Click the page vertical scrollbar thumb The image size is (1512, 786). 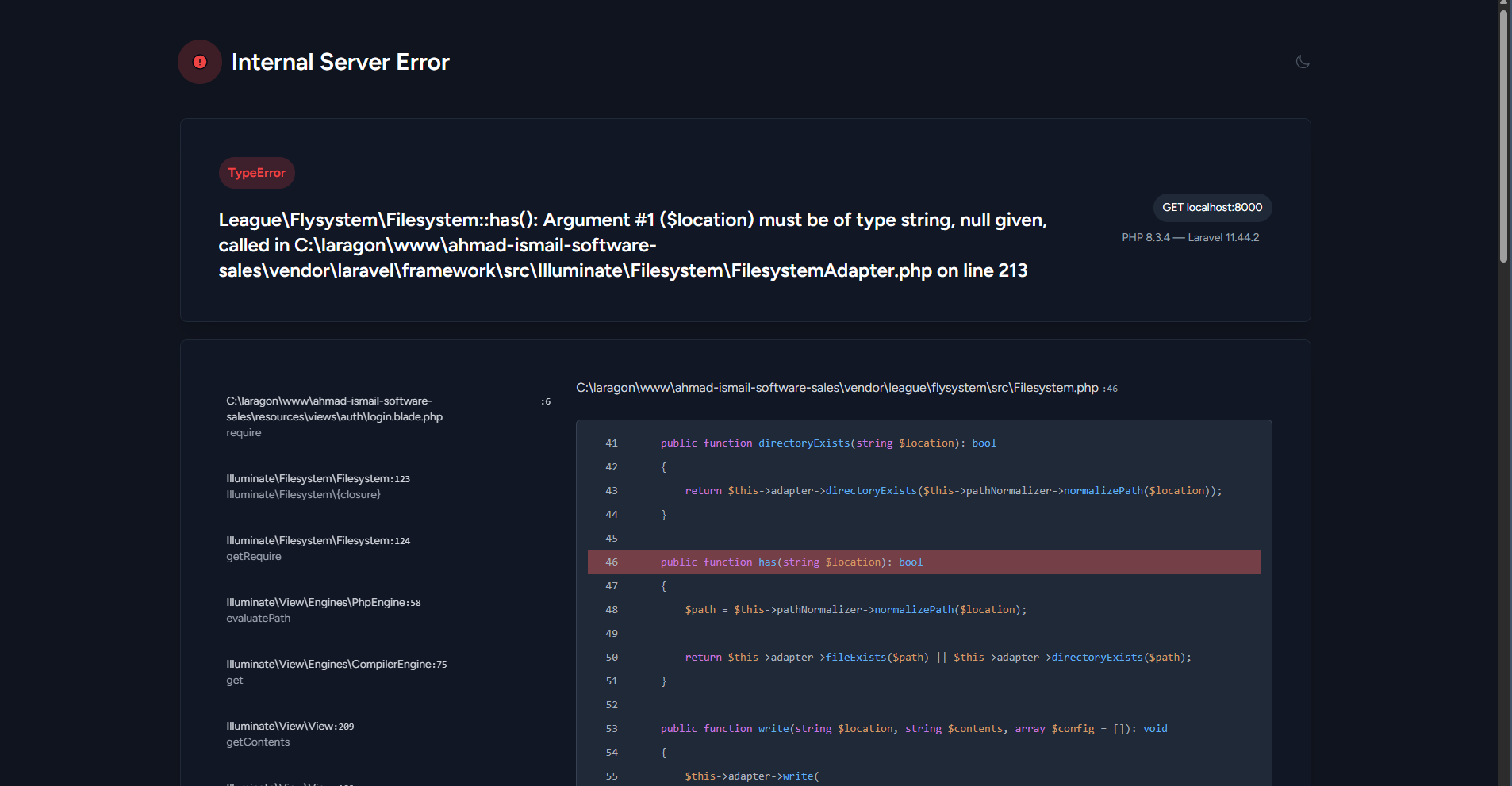1503,135
